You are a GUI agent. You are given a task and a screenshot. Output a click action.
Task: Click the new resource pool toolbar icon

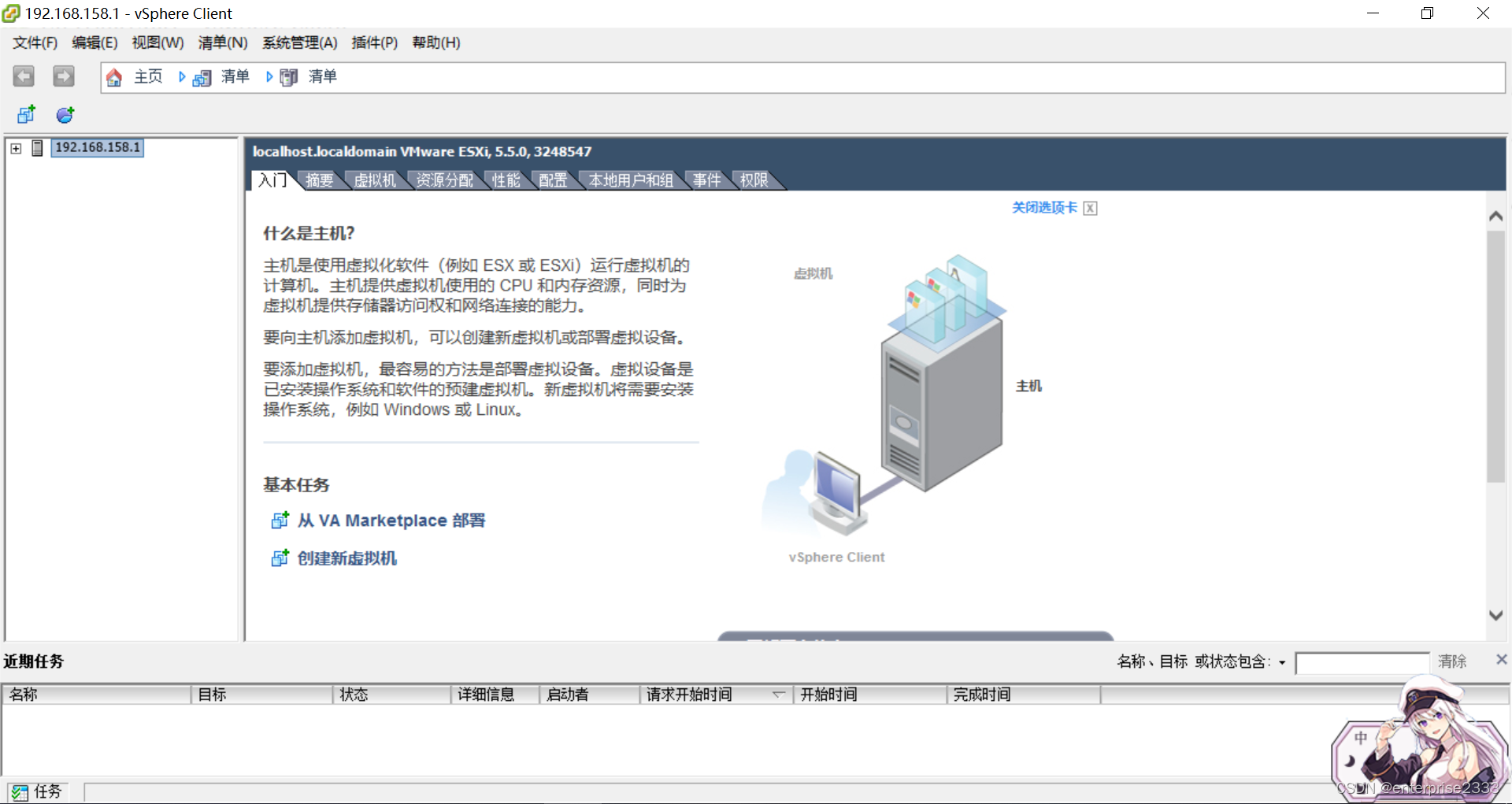click(65, 115)
